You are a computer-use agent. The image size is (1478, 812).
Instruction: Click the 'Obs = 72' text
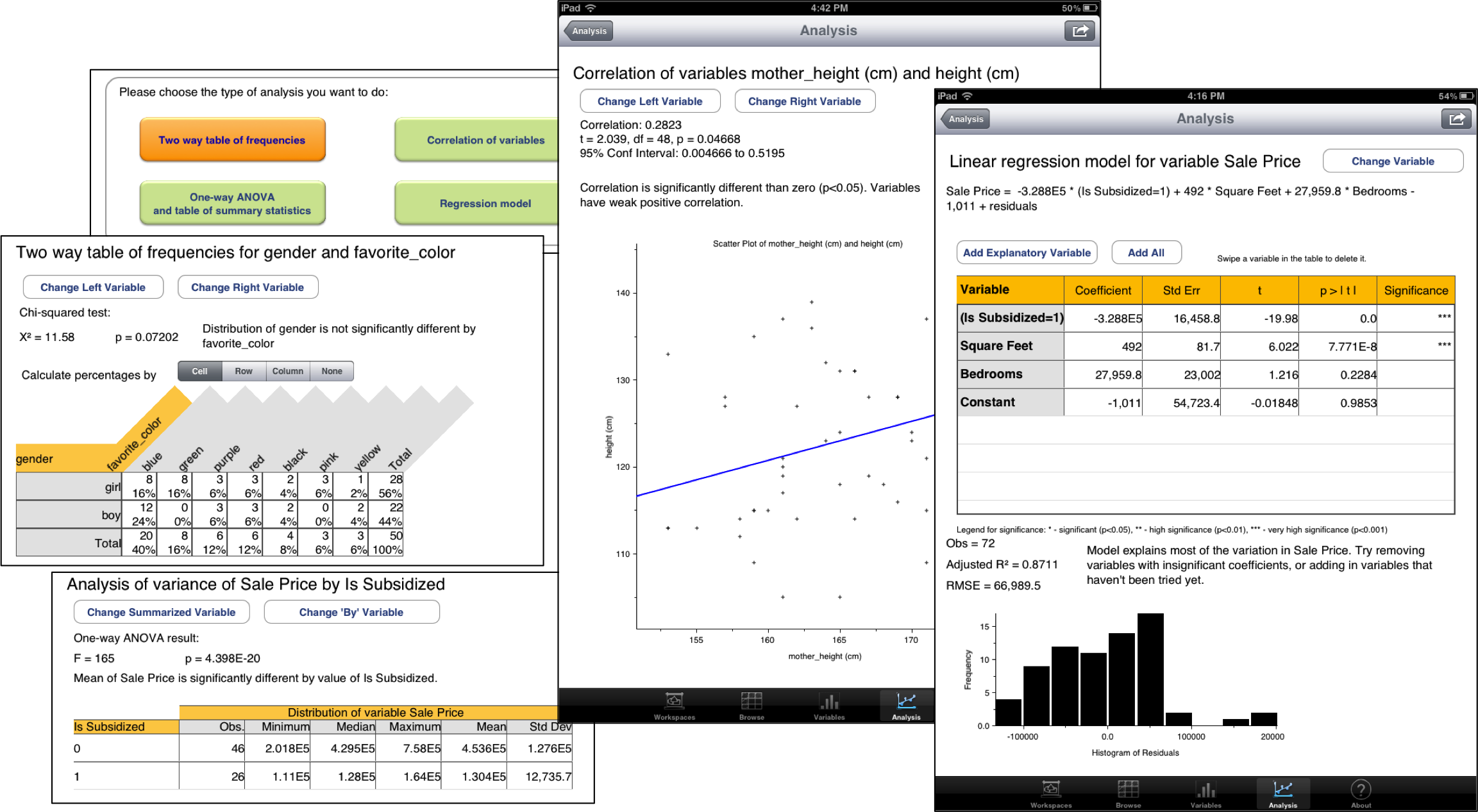(970, 543)
